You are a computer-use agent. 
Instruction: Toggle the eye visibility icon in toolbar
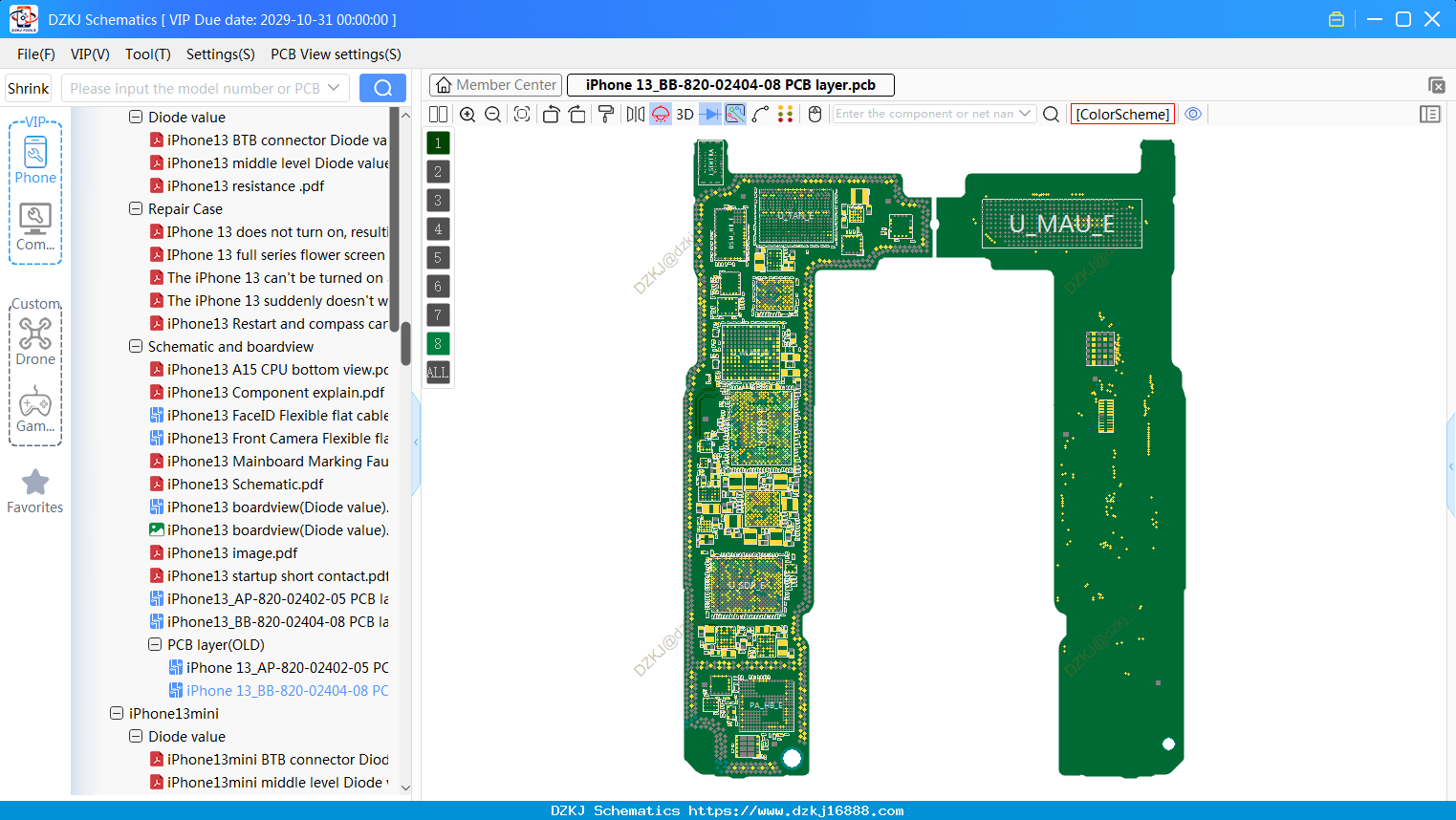(x=1193, y=114)
